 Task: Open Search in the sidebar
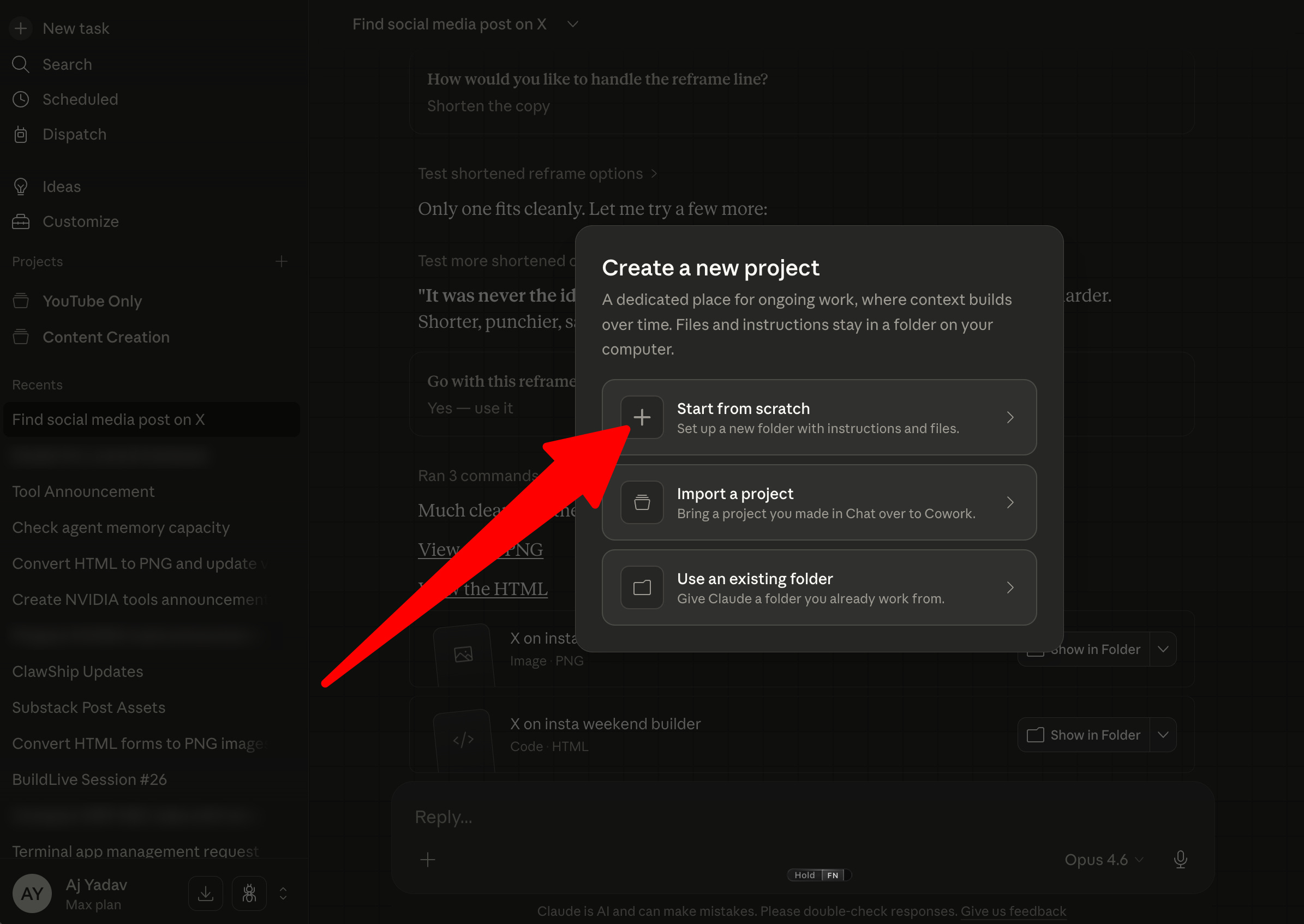pyautogui.click(x=67, y=64)
